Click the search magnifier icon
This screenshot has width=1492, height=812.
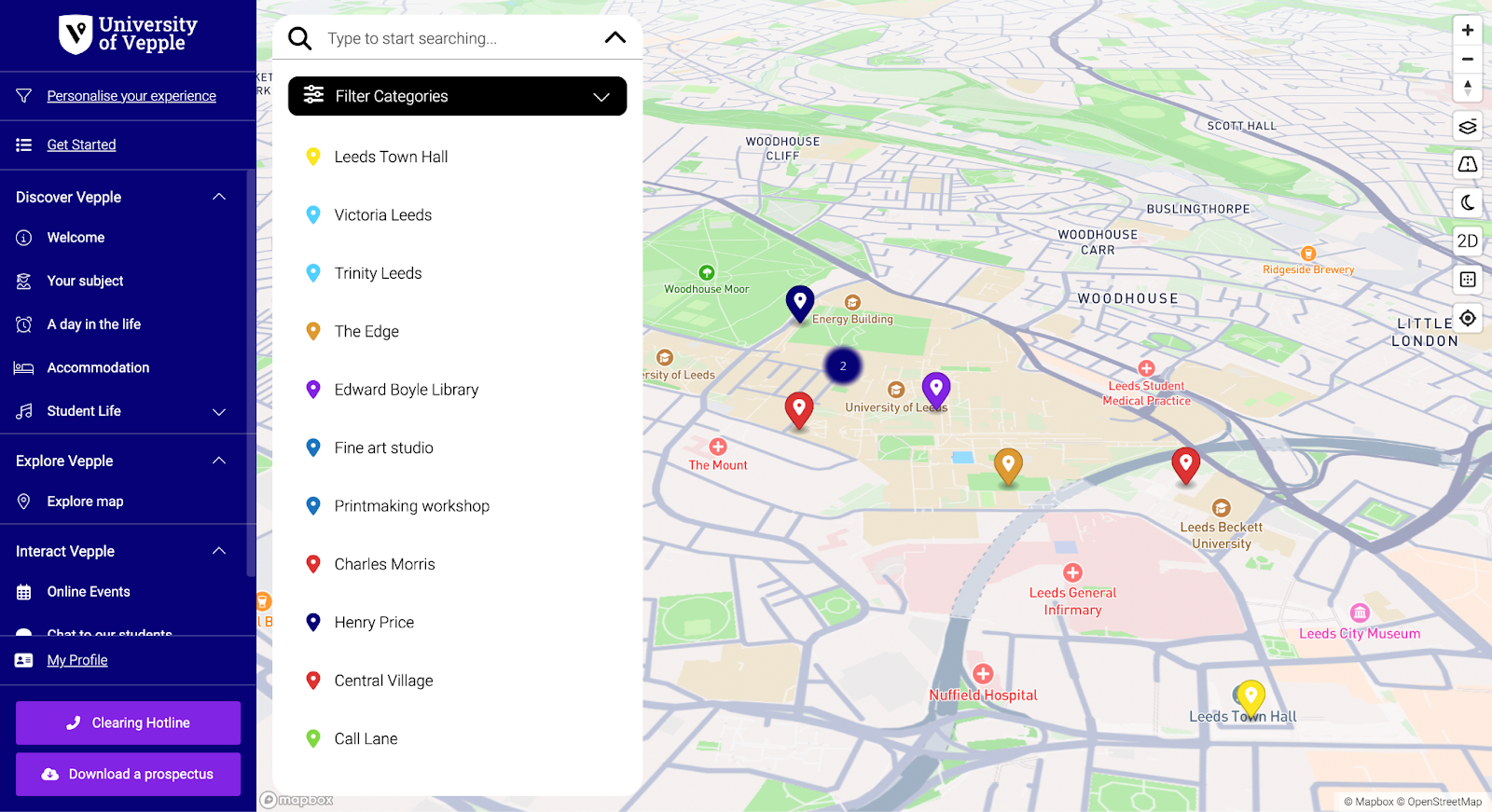[x=299, y=38]
